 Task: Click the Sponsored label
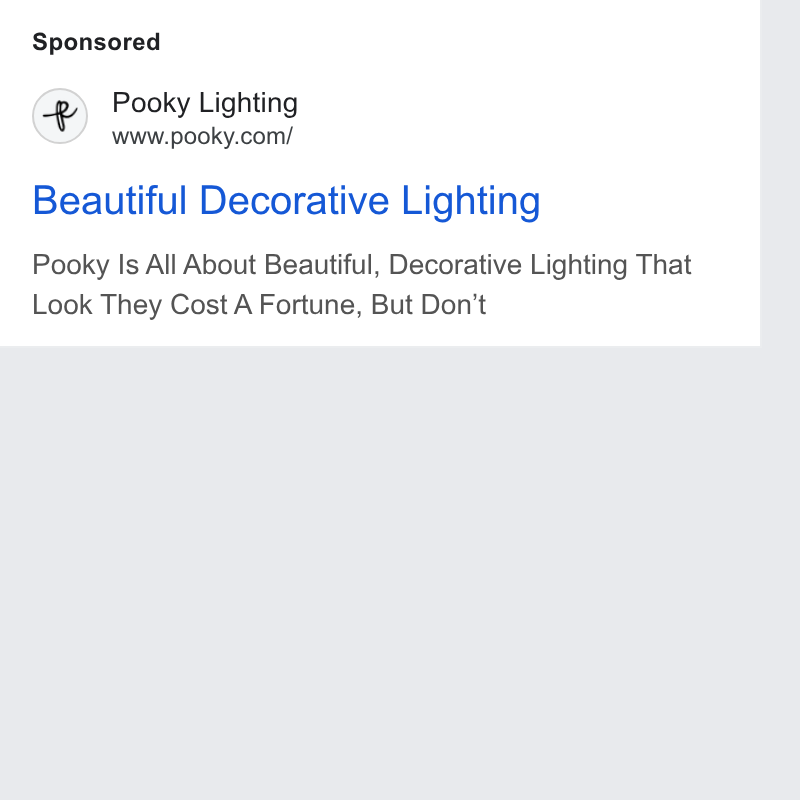click(x=96, y=42)
